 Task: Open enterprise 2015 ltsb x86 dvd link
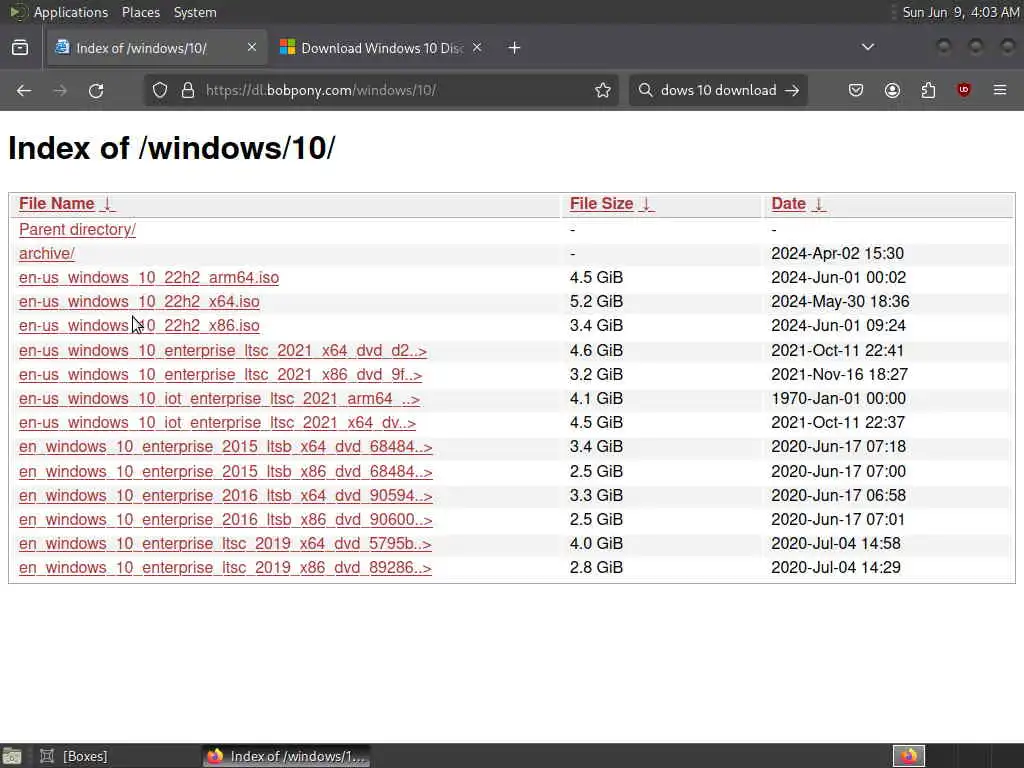(225, 472)
